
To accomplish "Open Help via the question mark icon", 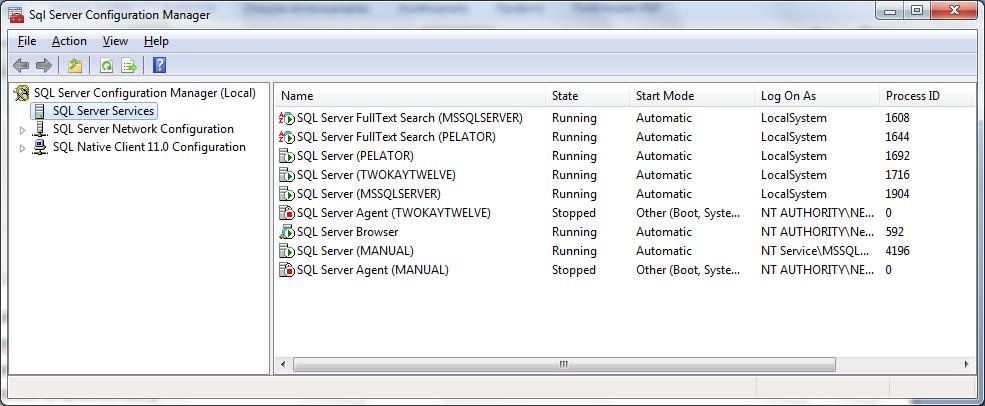I will pyautogui.click(x=160, y=65).
